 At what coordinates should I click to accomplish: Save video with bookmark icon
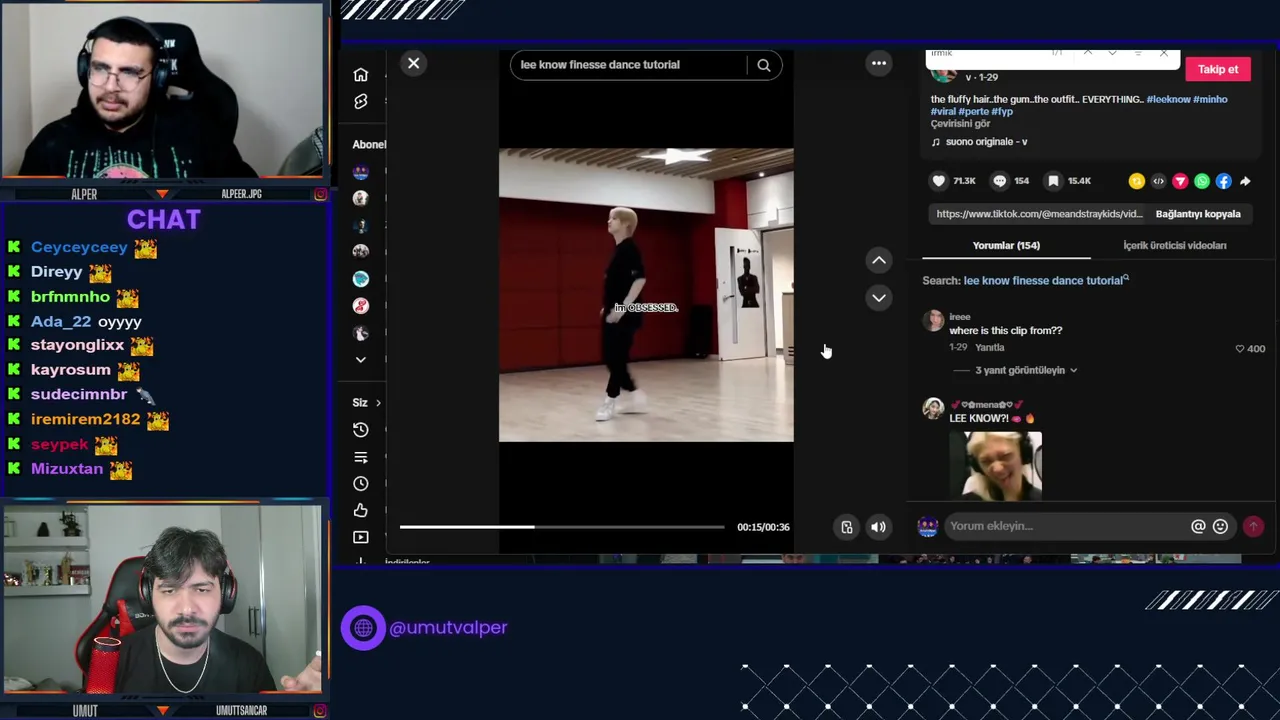pyautogui.click(x=1053, y=181)
